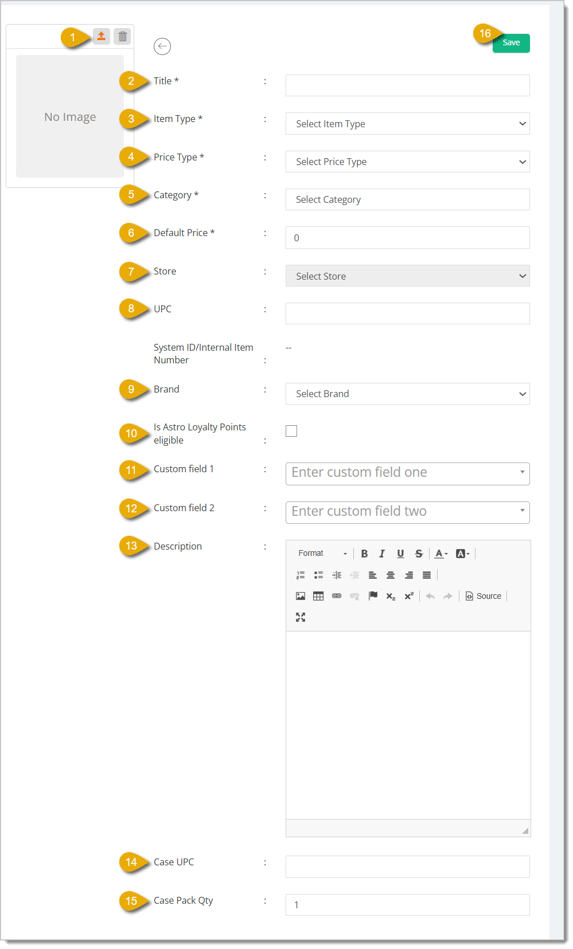Viewport: 573px width, 949px height.
Task: Open the Format dropdown in the editor
Action: point(323,554)
